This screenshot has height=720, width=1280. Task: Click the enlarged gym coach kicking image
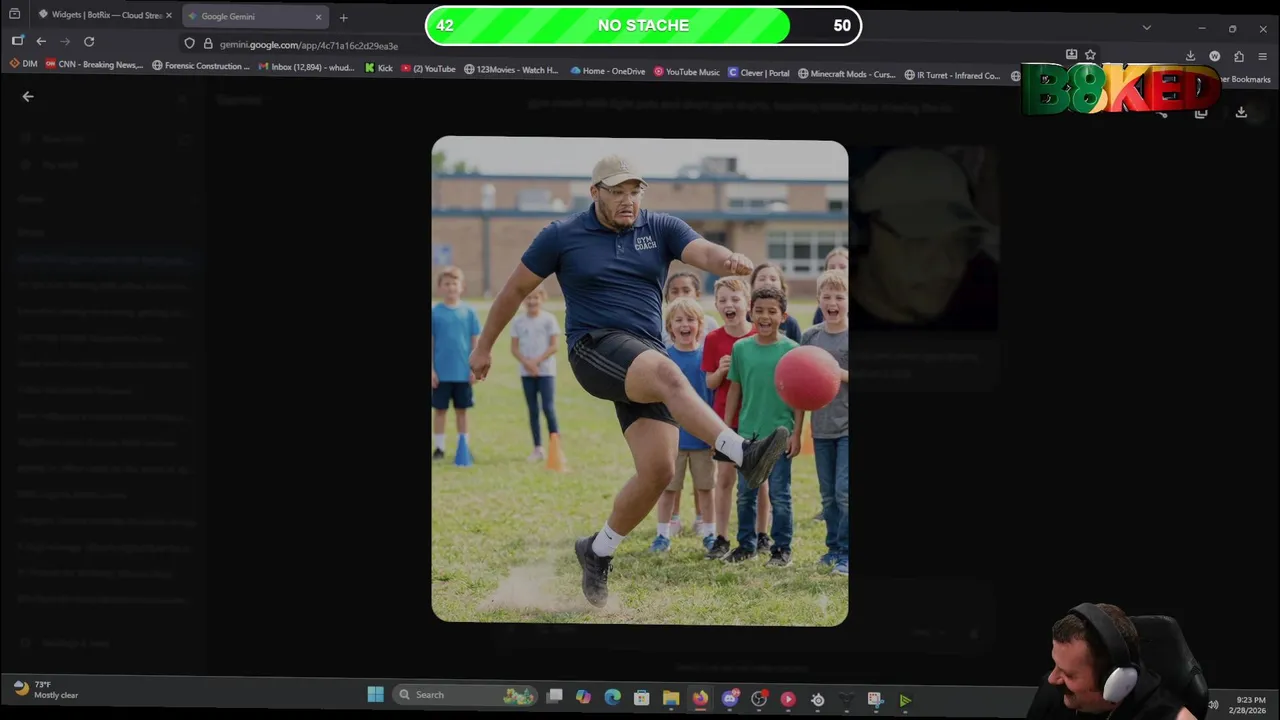[x=640, y=381]
